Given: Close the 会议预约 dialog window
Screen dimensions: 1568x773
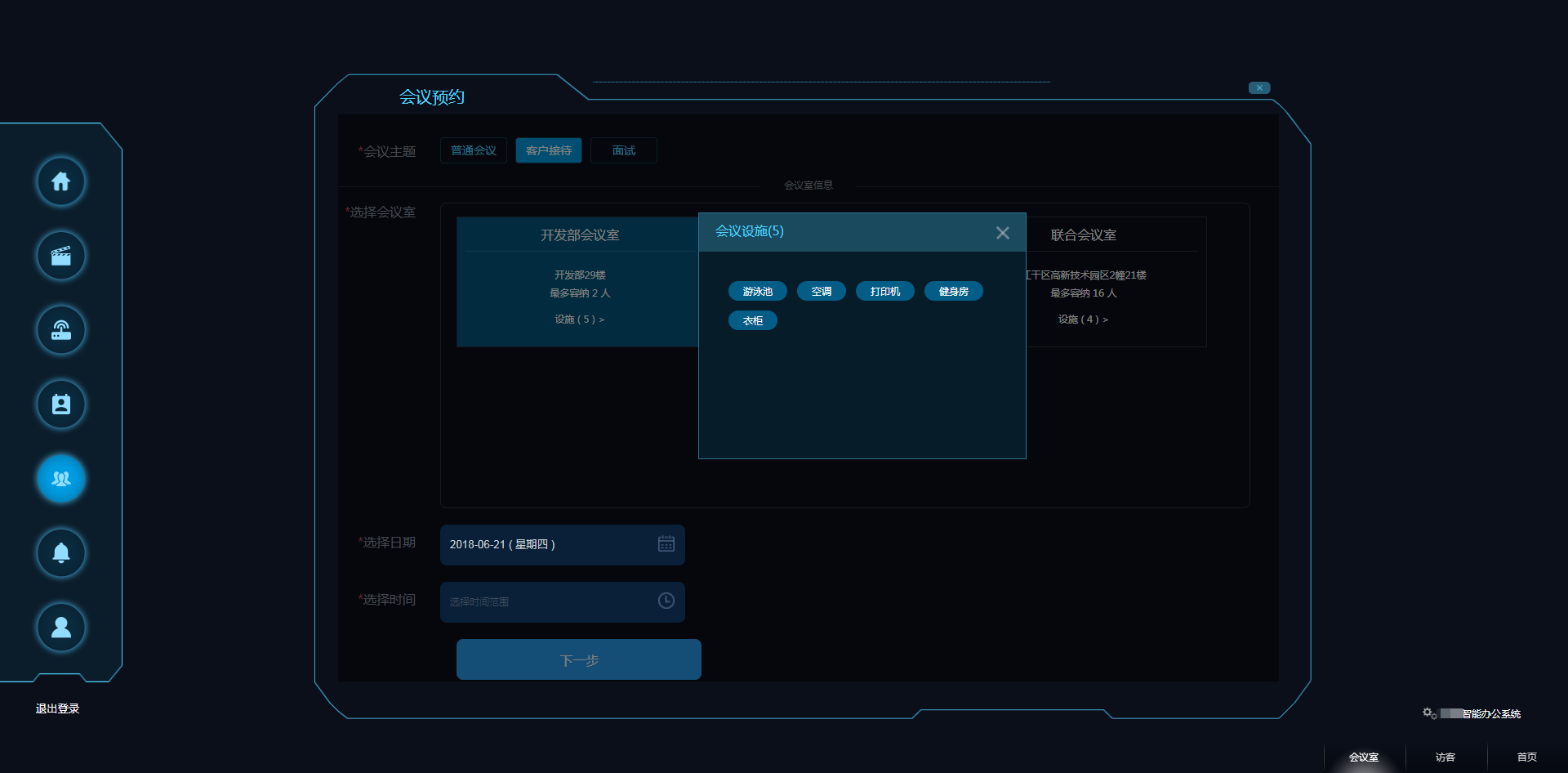Looking at the screenshot, I should point(1259,87).
